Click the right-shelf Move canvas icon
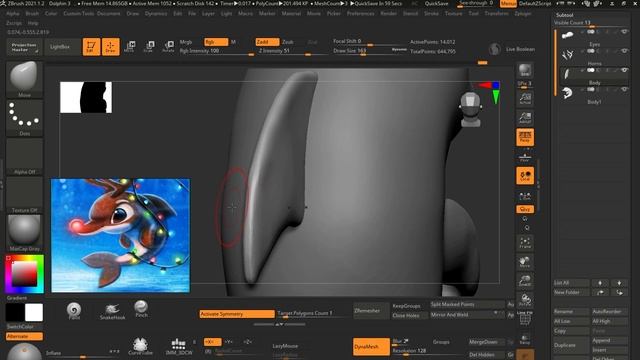This screenshot has width=640, height=360. 525,262
